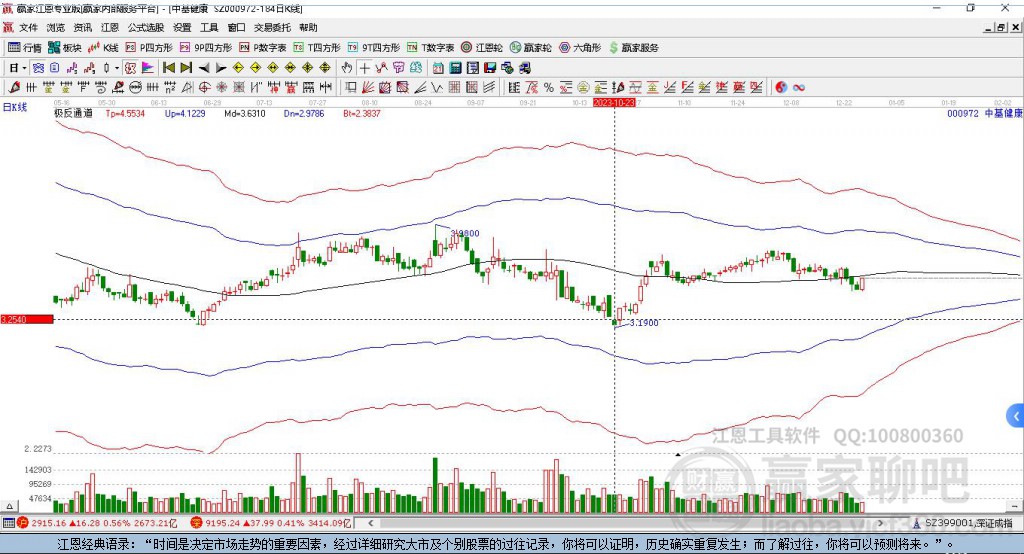Open the calculator icon
Viewport: 1024px width, 554px height.
coord(455,68)
